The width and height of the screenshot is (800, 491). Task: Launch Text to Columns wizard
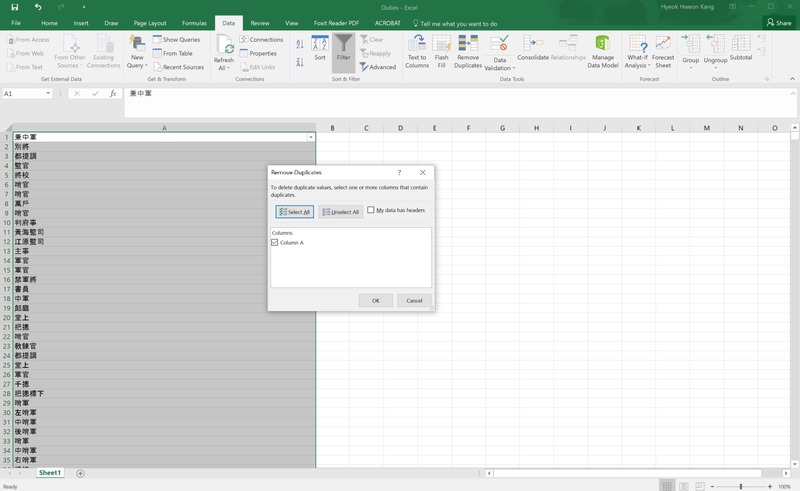(x=417, y=51)
